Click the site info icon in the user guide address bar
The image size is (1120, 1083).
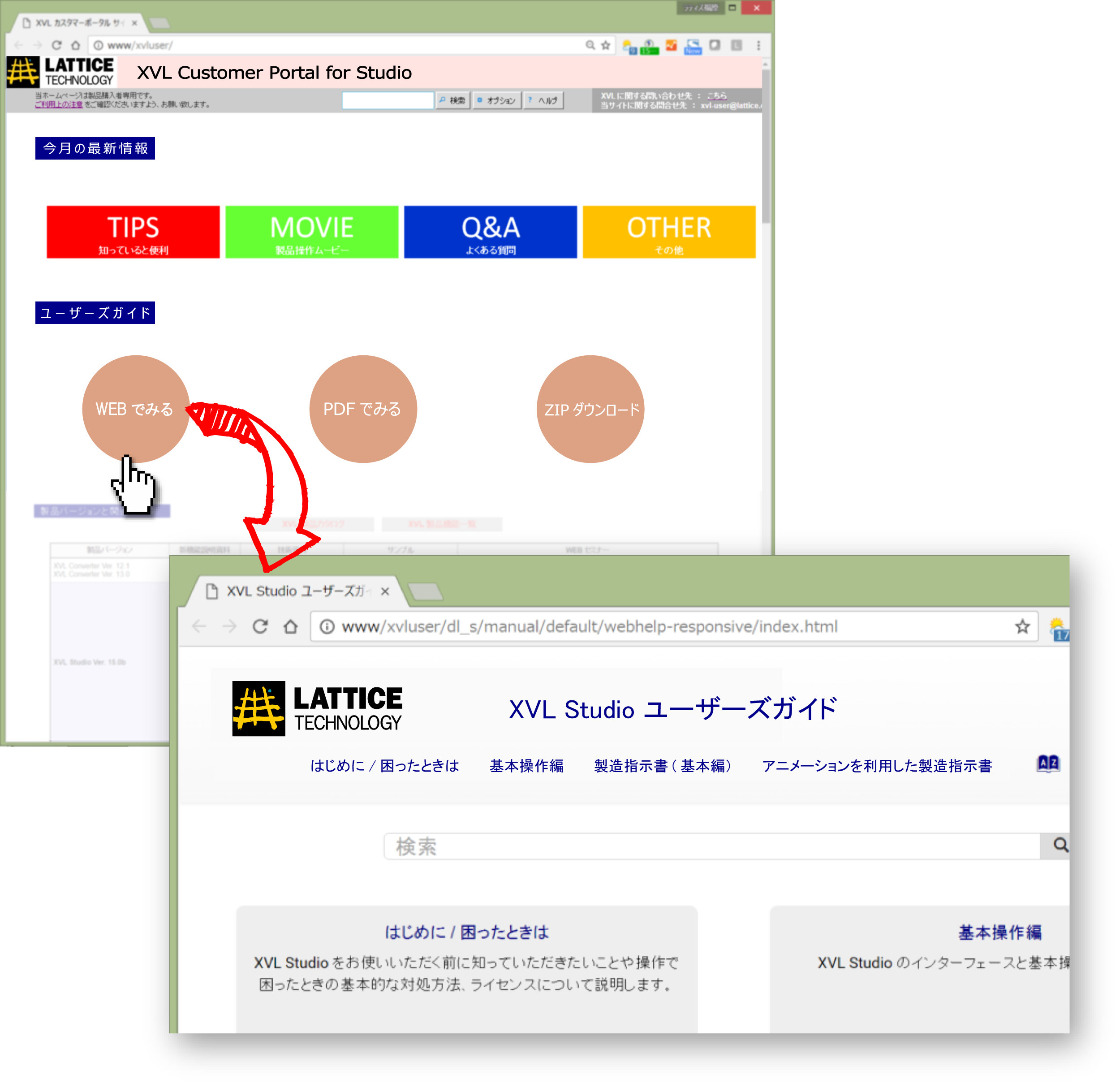pyautogui.click(x=327, y=626)
